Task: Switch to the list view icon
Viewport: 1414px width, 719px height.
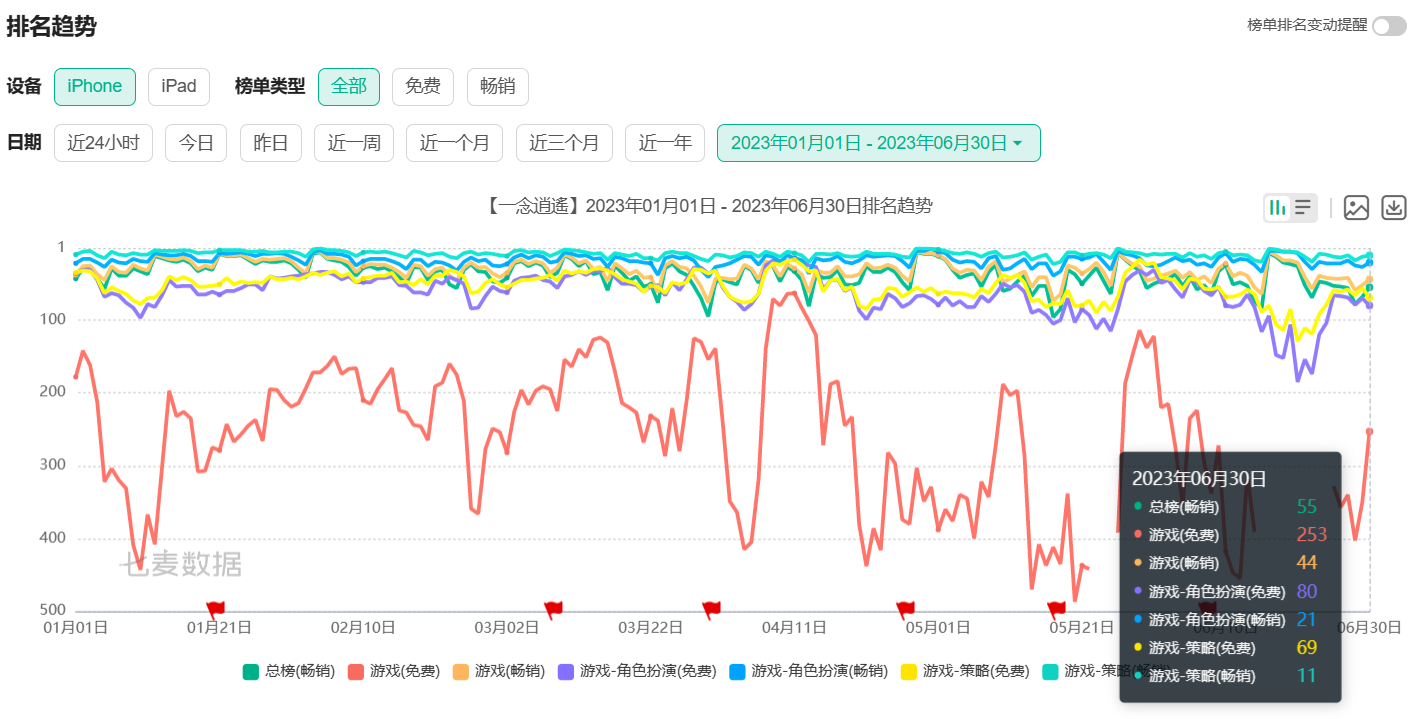Action: pyautogui.click(x=1303, y=208)
